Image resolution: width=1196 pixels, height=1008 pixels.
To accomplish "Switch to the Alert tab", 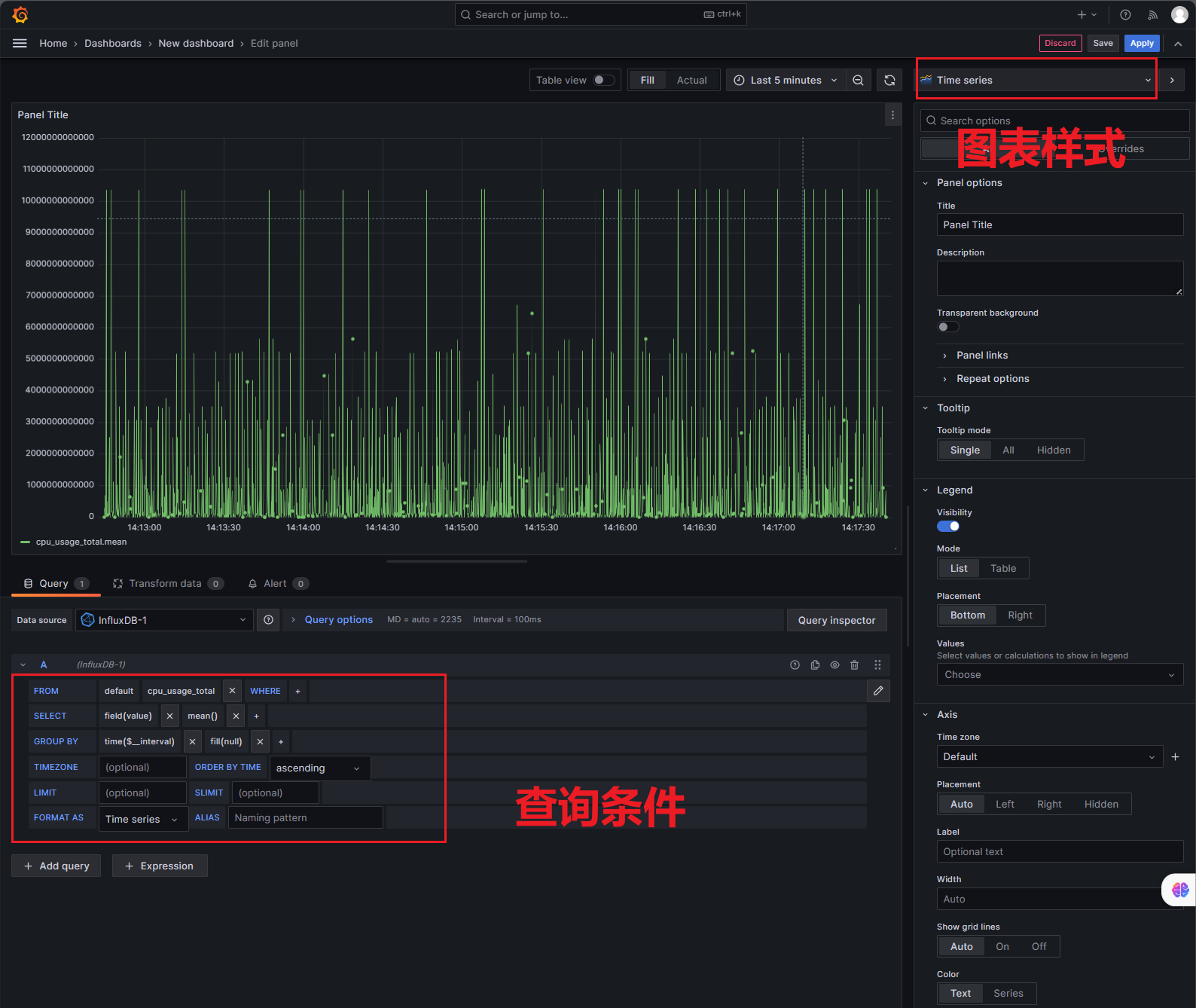I will 278,583.
